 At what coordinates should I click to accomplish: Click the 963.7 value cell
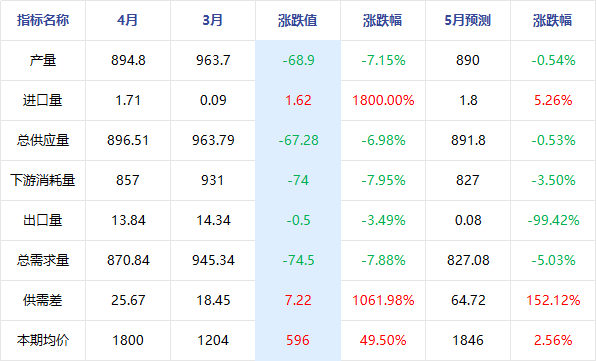(x=213, y=60)
